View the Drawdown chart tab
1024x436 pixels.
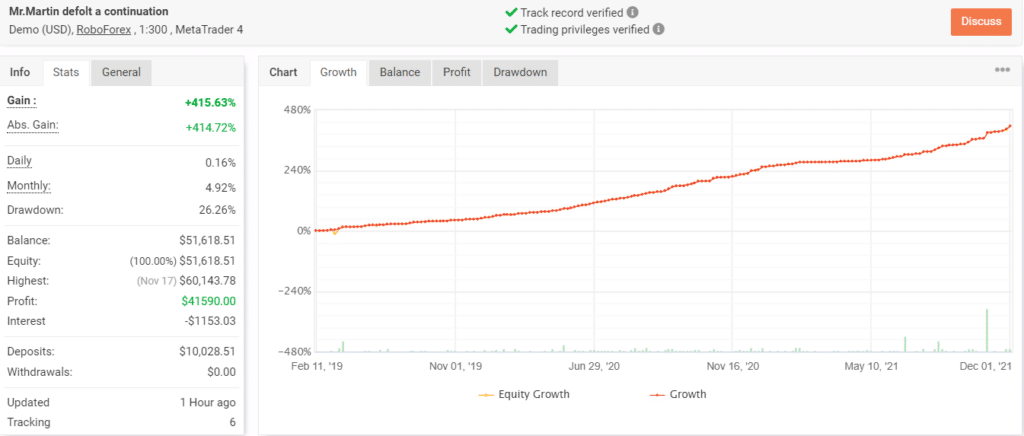[520, 72]
